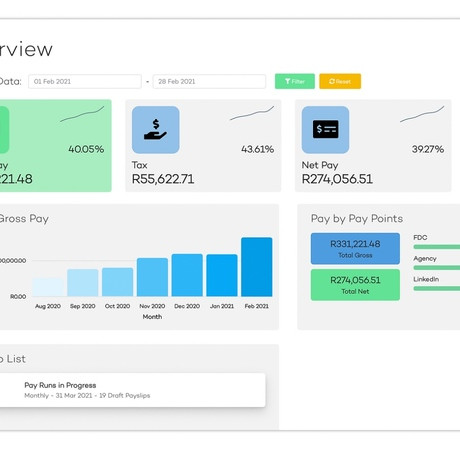The width and height of the screenshot is (460, 460).
Task: Click Monthly - 31 Mar 2021 draft payslips text
Action: tap(87, 396)
